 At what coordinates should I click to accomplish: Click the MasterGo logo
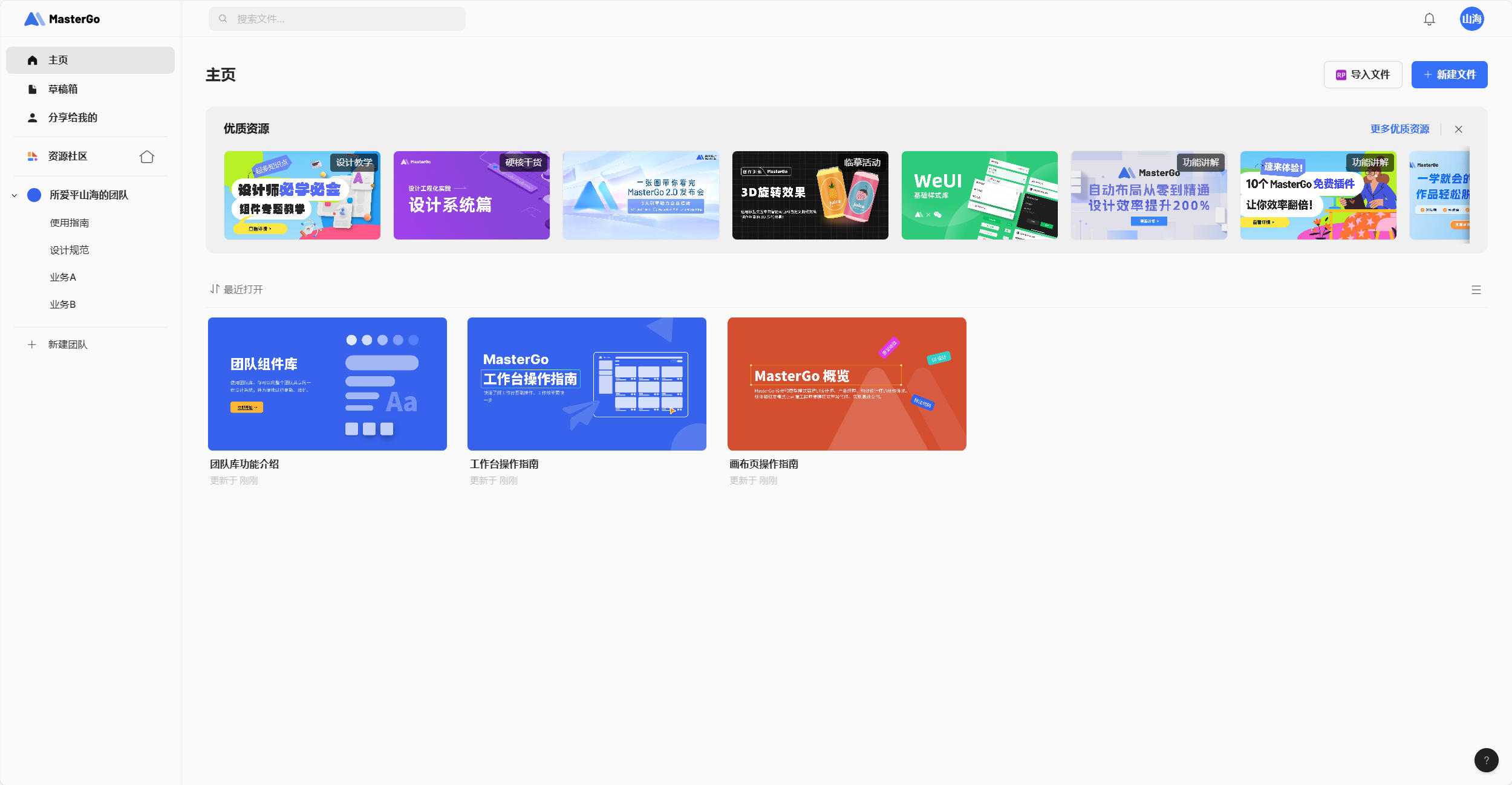coord(62,19)
